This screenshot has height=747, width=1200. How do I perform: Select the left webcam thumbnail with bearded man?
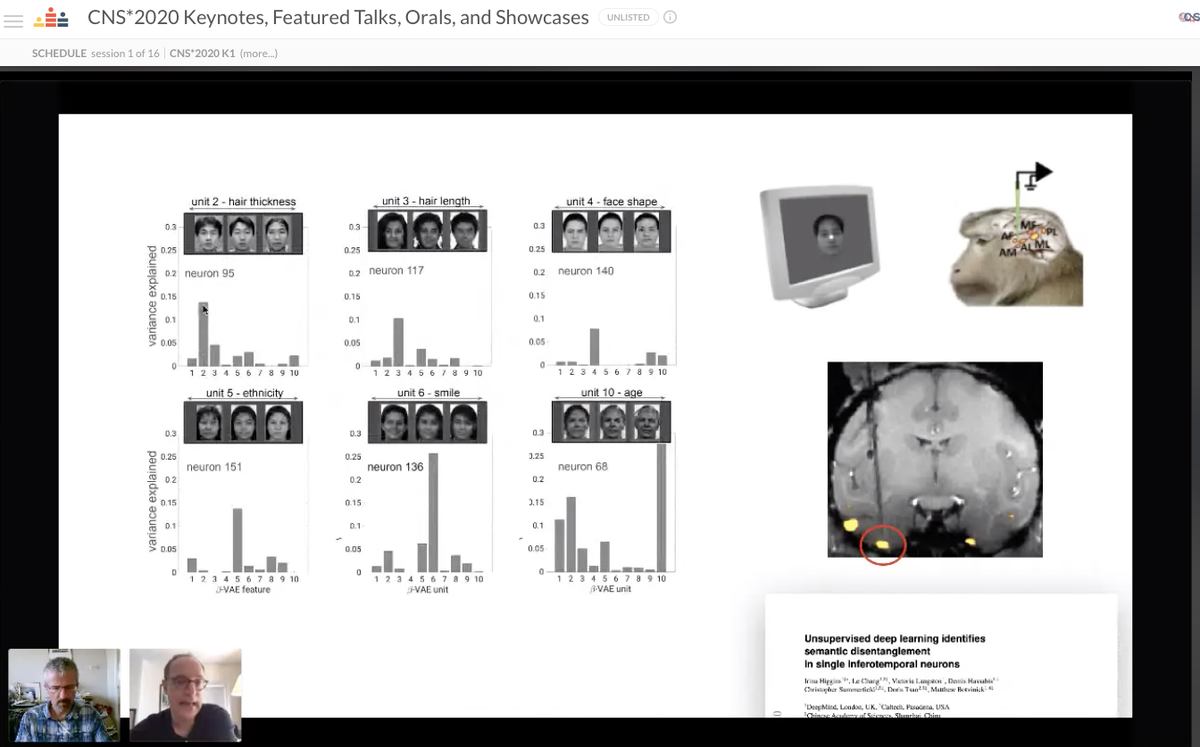tap(64, 695)
